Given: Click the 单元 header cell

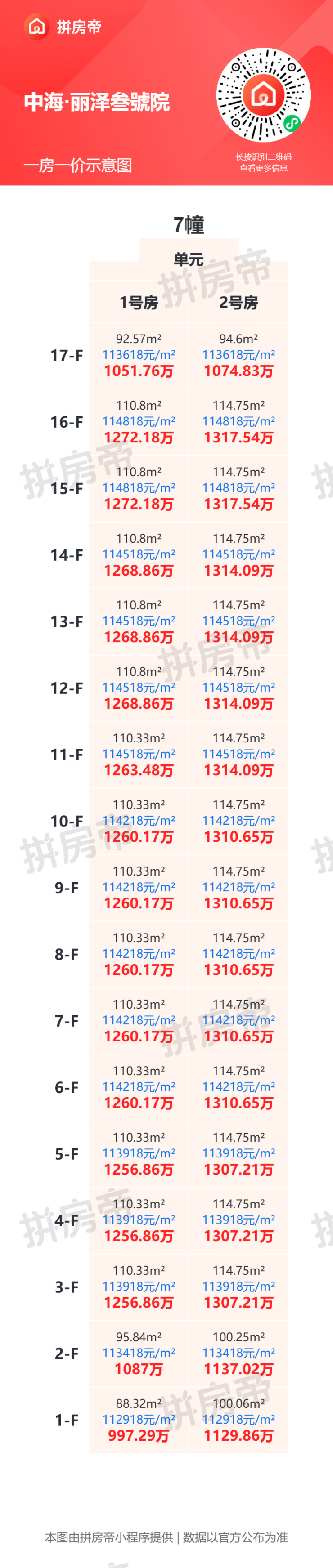Looking at the screenshot, I should pos(189,259).
